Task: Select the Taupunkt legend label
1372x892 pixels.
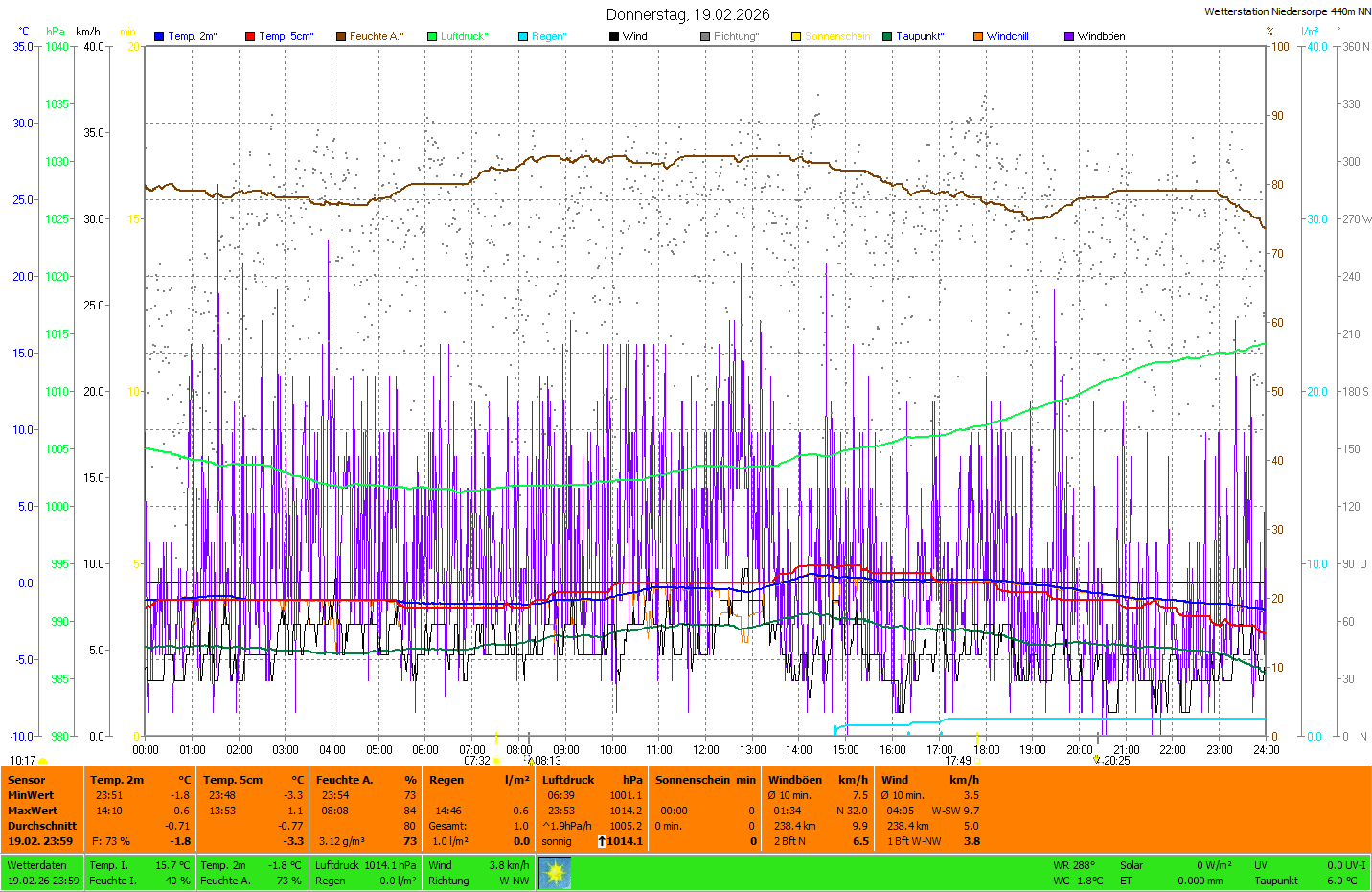Action: 920,36
